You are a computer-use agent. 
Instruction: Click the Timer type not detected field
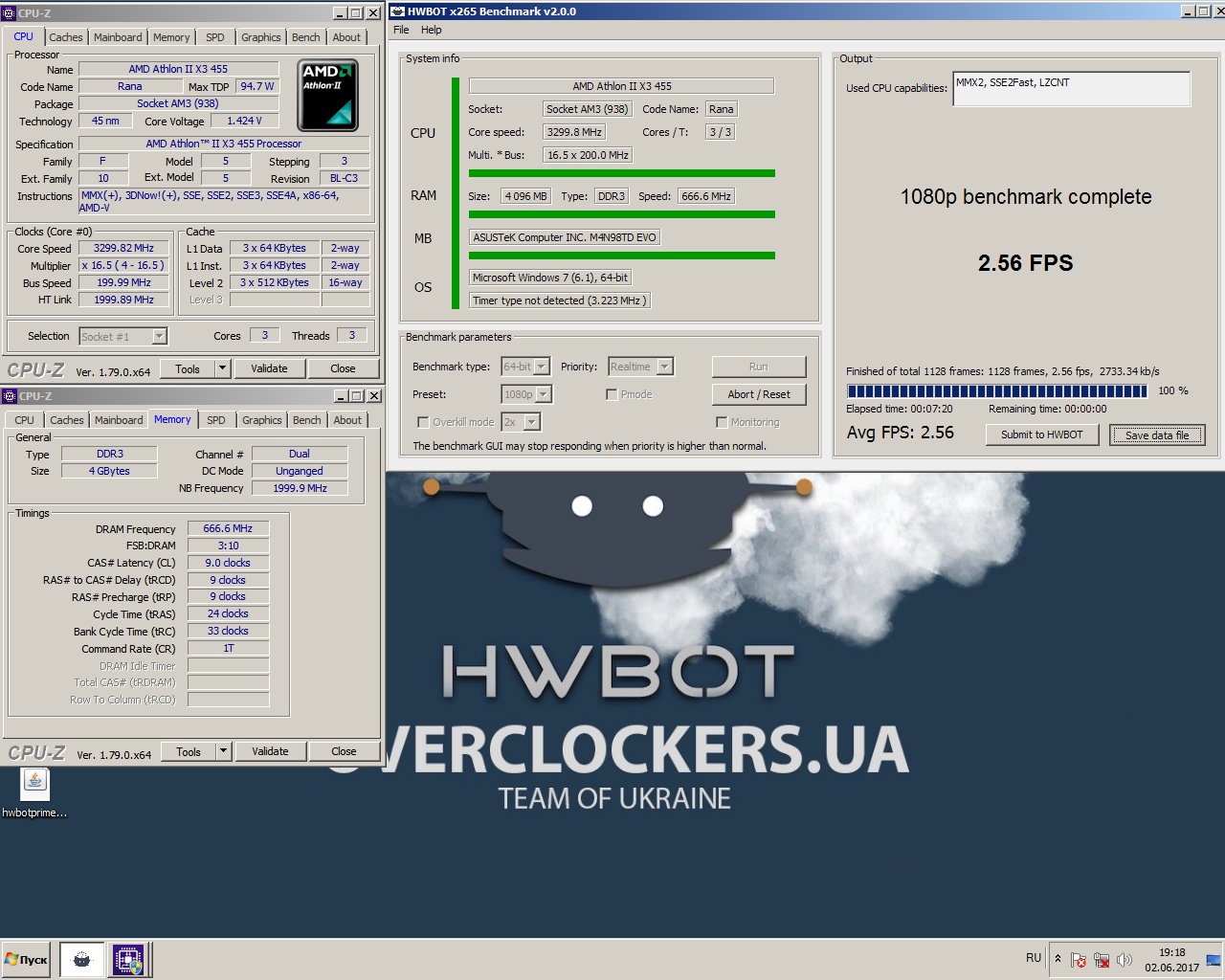560,301
